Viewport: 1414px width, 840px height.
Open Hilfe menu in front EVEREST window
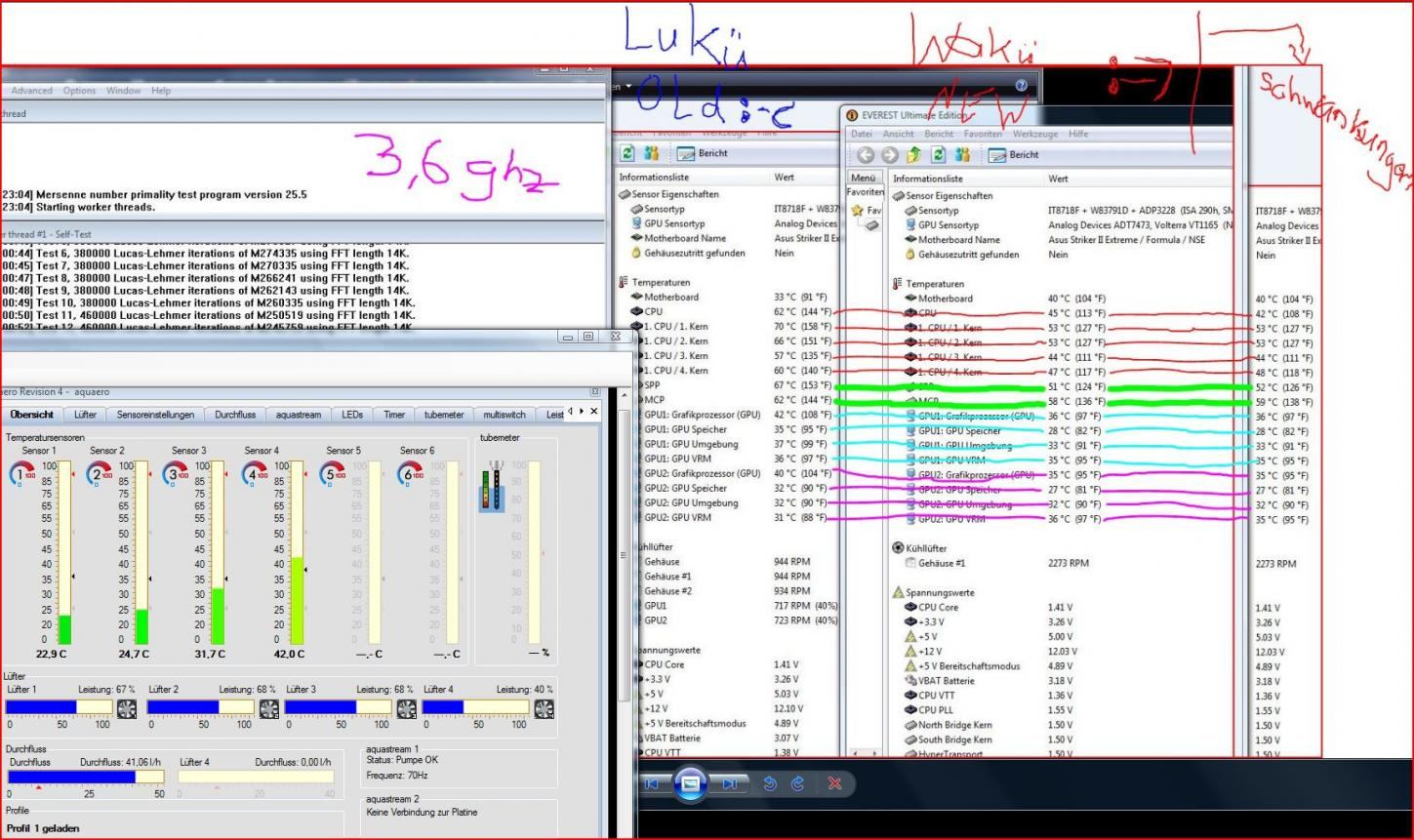click(1078, 135)
